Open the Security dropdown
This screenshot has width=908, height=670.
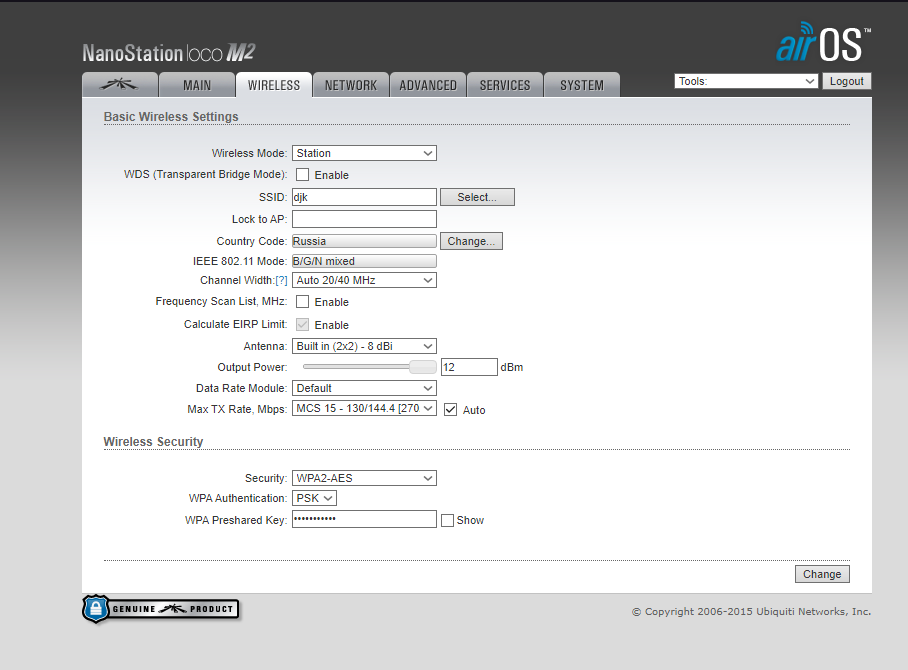pyautogui.click(x=364, y=478)
